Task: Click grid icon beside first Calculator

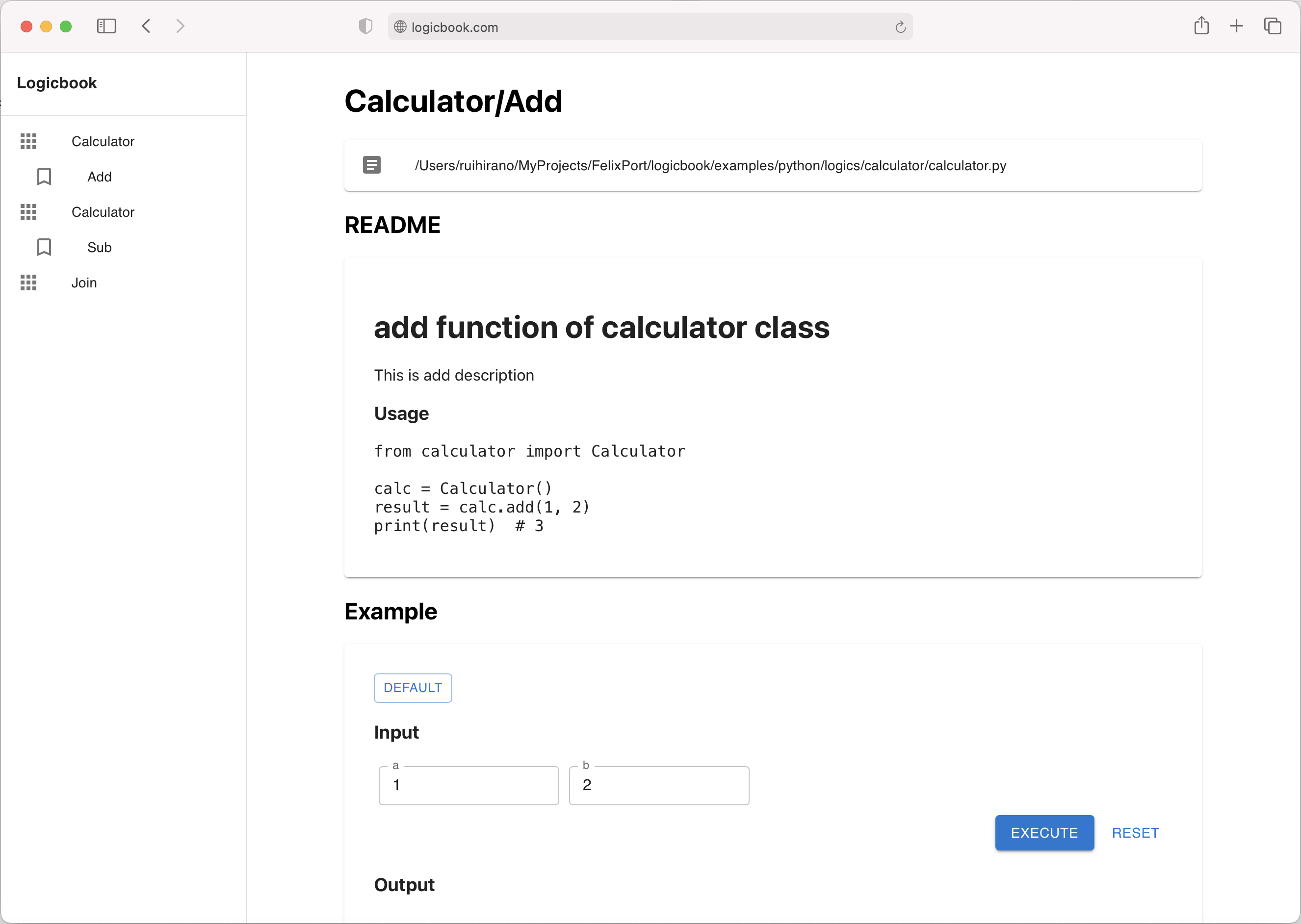Action: (x=28, y=141)
